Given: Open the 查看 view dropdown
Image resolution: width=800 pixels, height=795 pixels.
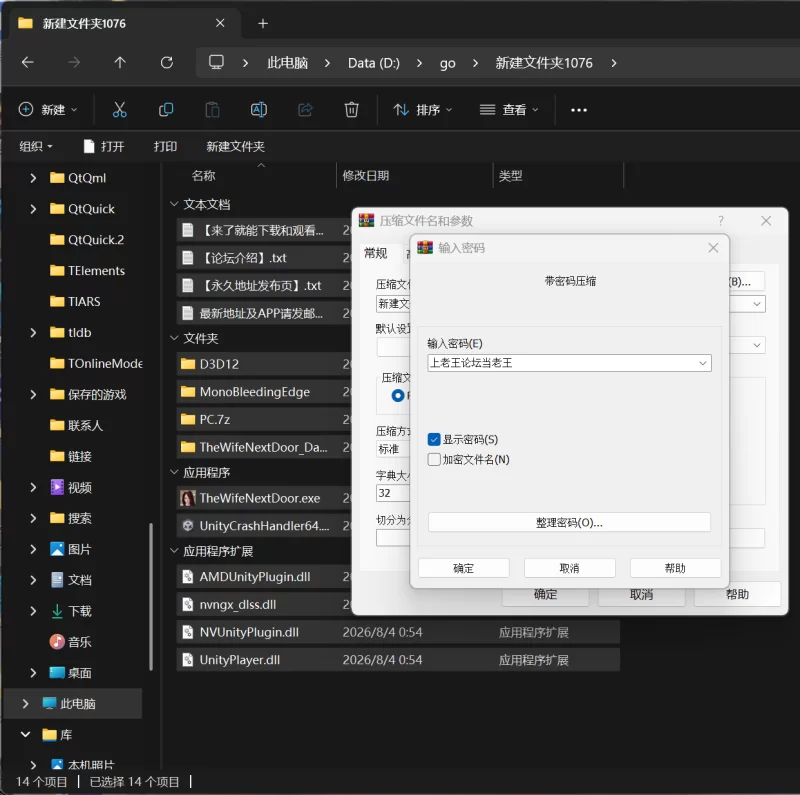Looking at the screenshot, I should click(x=509, y=110).
